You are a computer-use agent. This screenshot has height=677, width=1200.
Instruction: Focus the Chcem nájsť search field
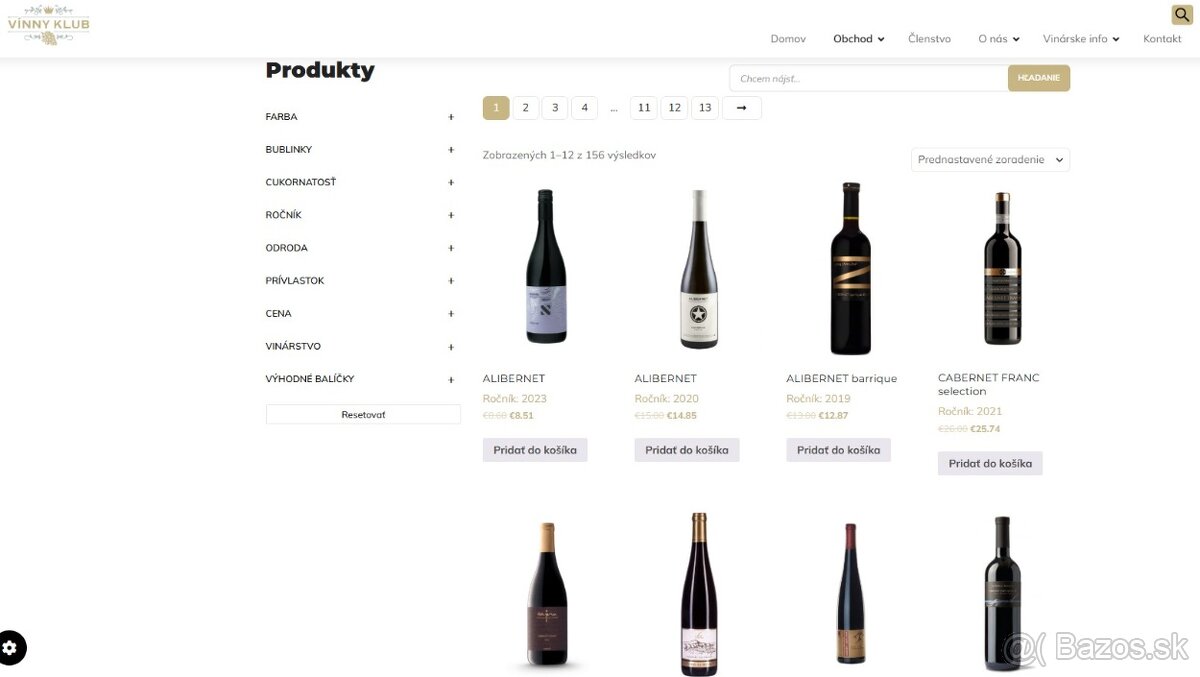click(868, 78)
